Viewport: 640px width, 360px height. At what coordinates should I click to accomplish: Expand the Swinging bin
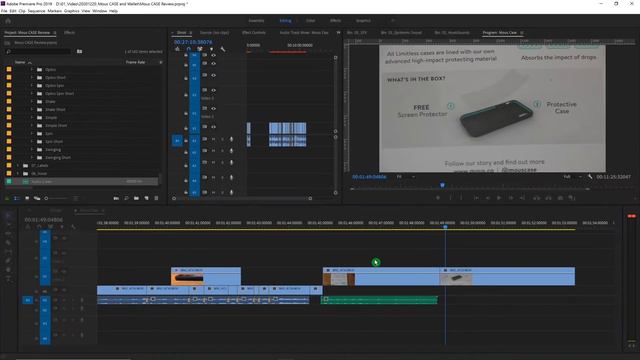pyautogui.click(x=32, y=149)
